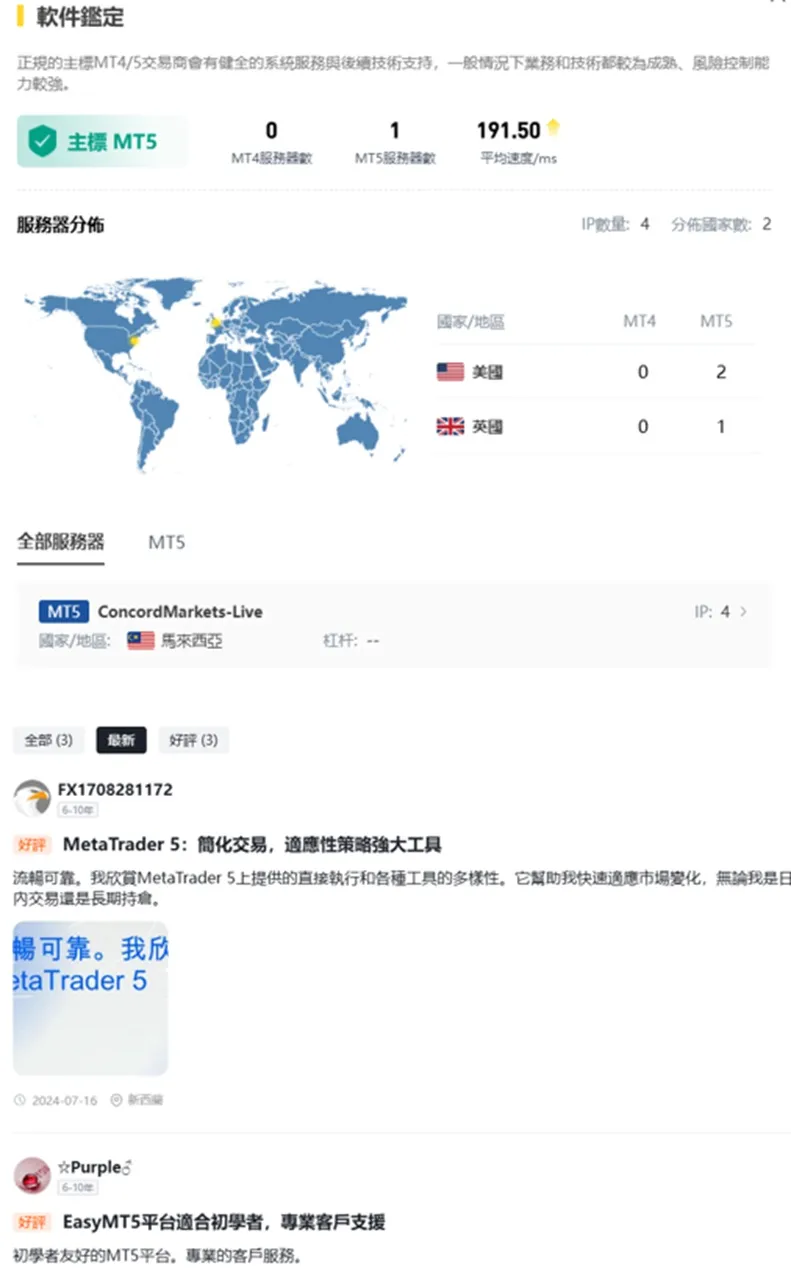Screen dimensions: 791x1269
Task: Open ☆Purple♂ user avatar
Action: point(32,1175)
